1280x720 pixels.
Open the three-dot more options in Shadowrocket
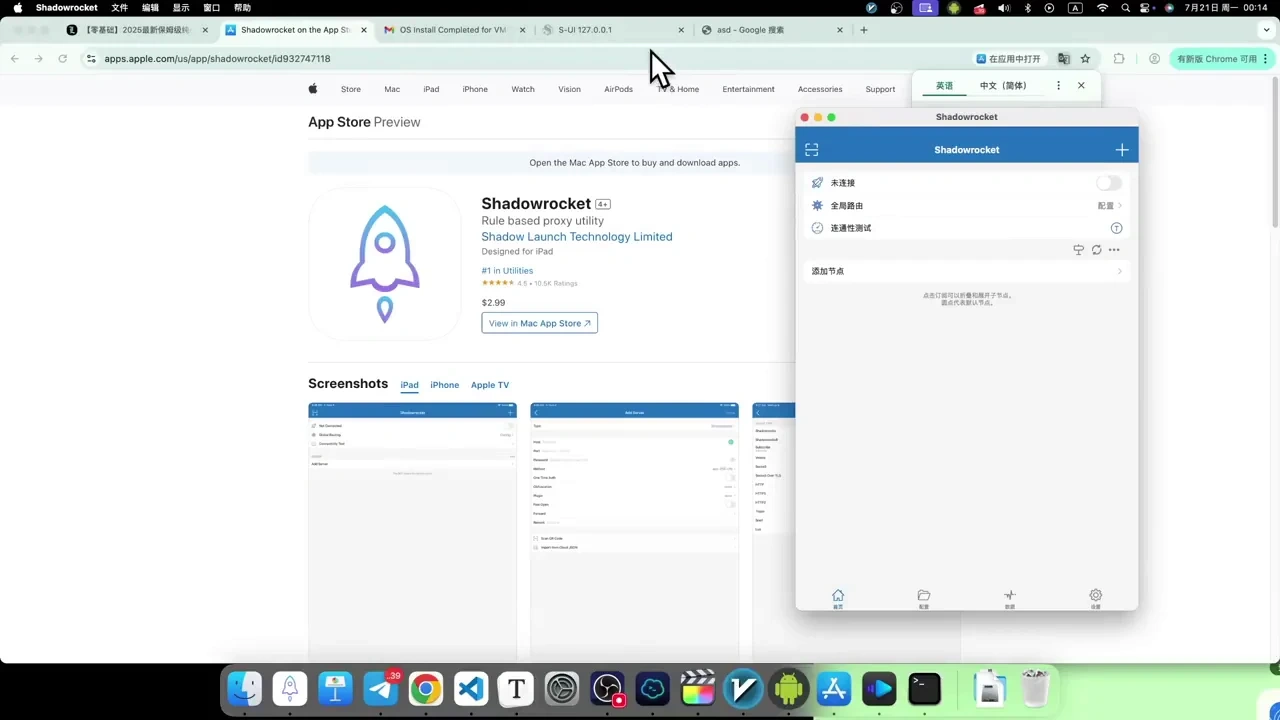point(1114,250)
